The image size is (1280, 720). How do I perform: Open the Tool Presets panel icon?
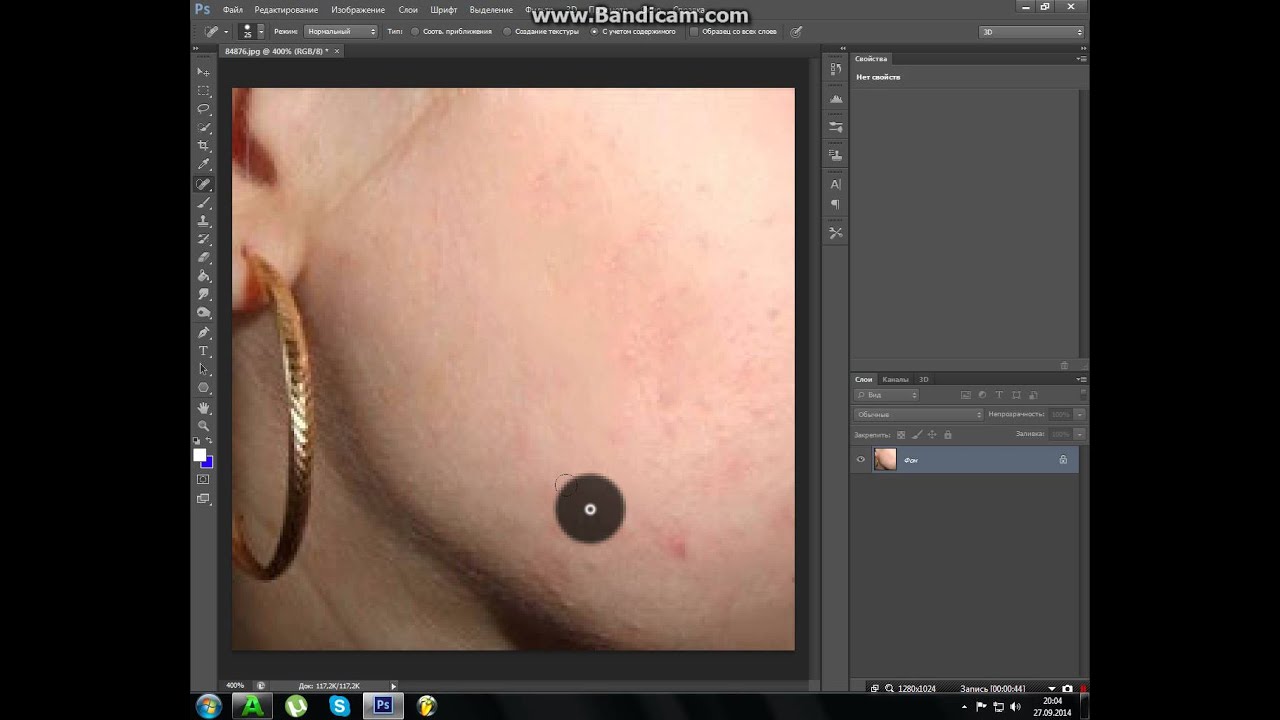click(835, 233)
